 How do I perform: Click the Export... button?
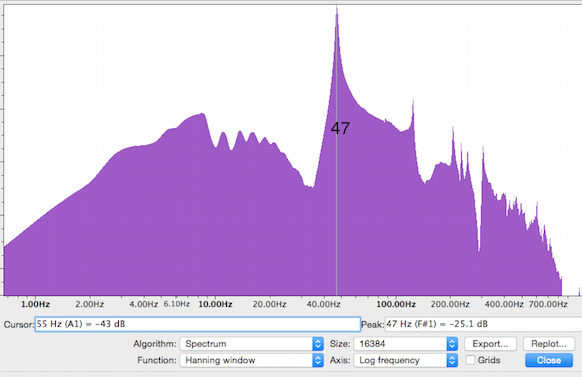coord(490,344)
